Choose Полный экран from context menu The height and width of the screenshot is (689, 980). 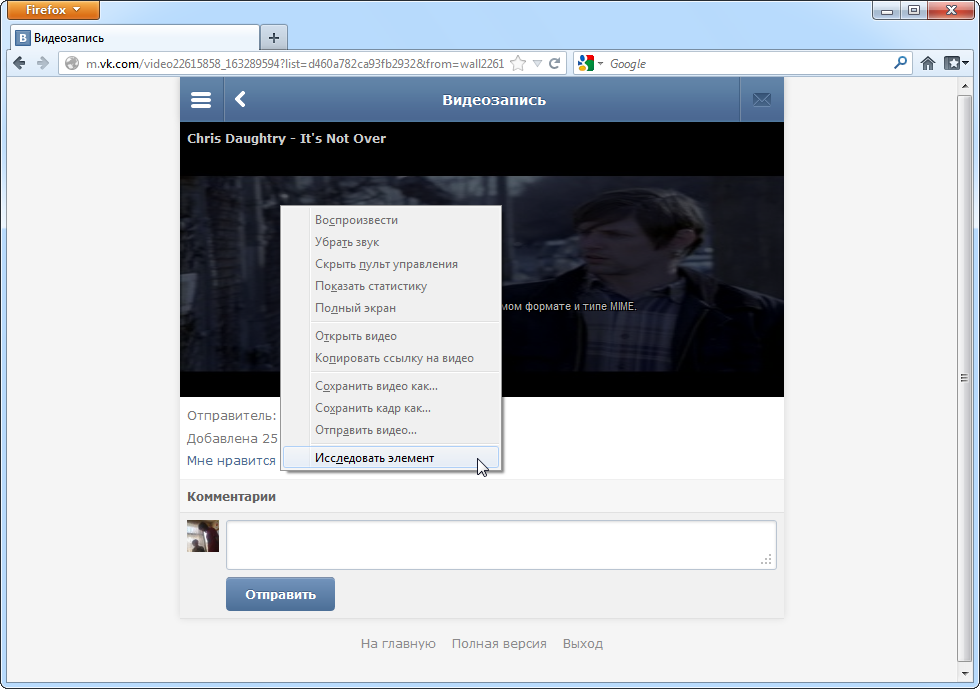[391, 308]
